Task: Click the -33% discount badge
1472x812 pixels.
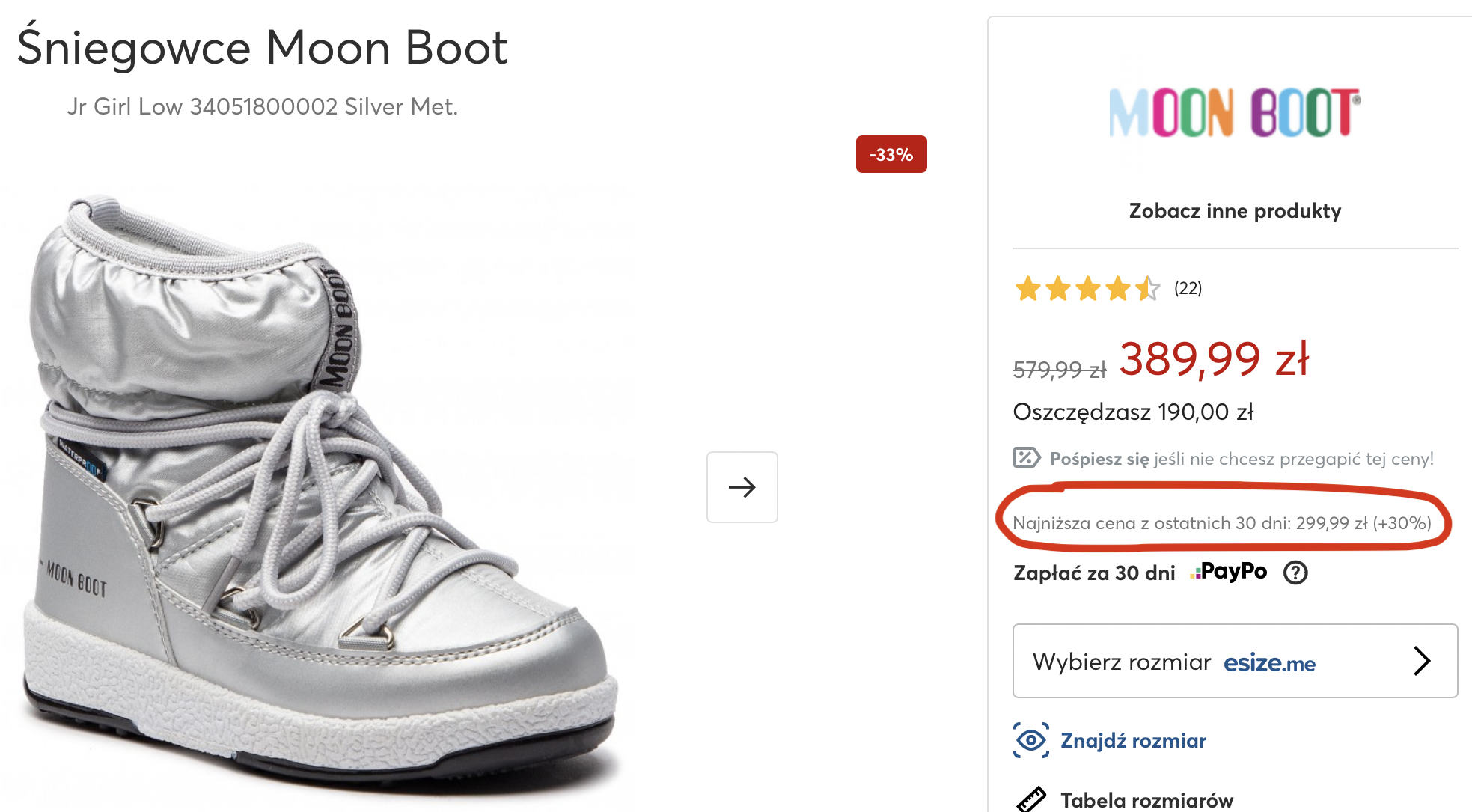Action: click(x=891, y=155)
